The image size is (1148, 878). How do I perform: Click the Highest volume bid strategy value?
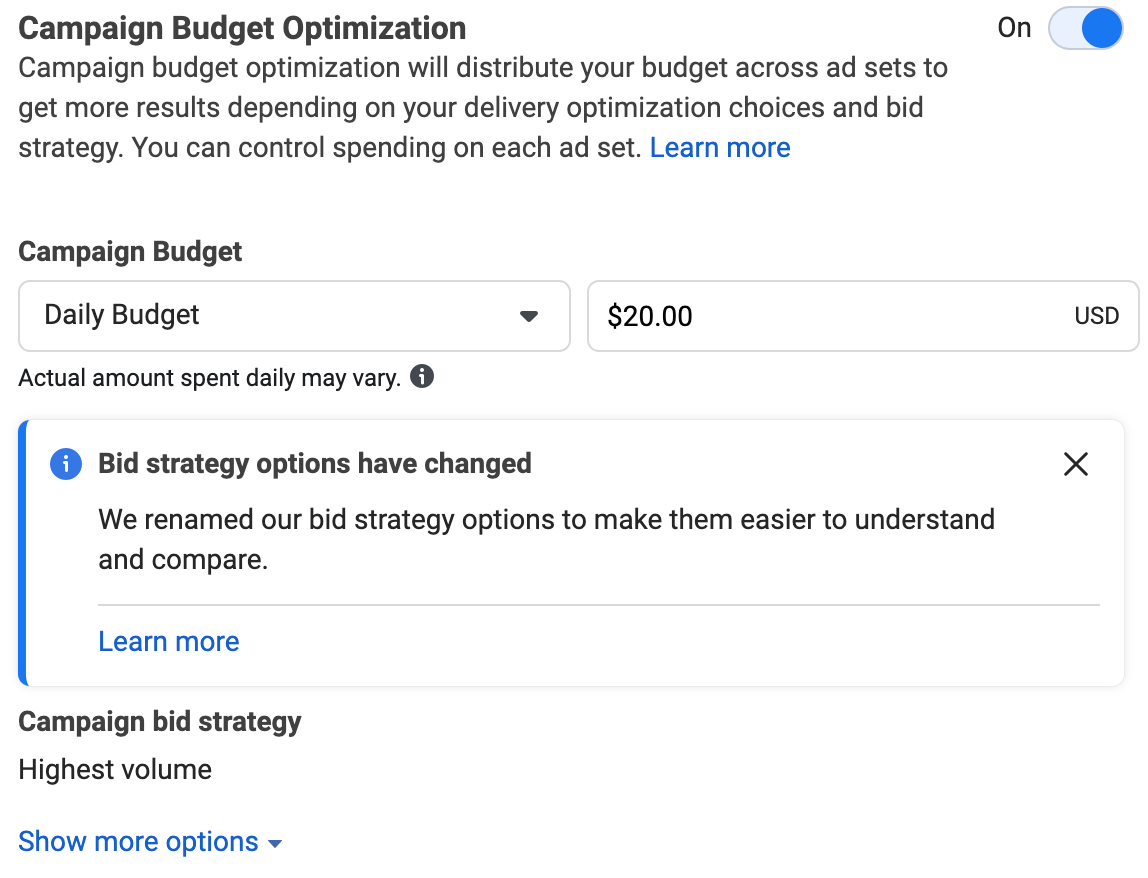115,769
